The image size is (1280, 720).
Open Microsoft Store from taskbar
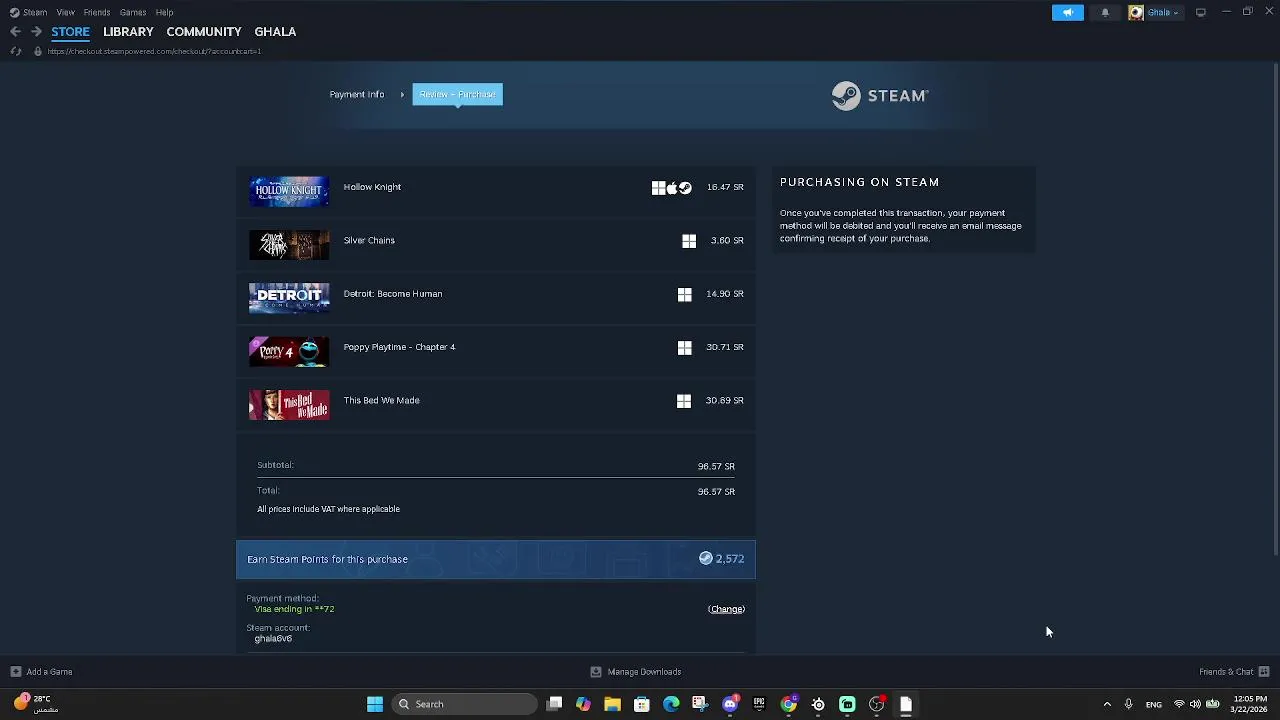pos(642,704)
